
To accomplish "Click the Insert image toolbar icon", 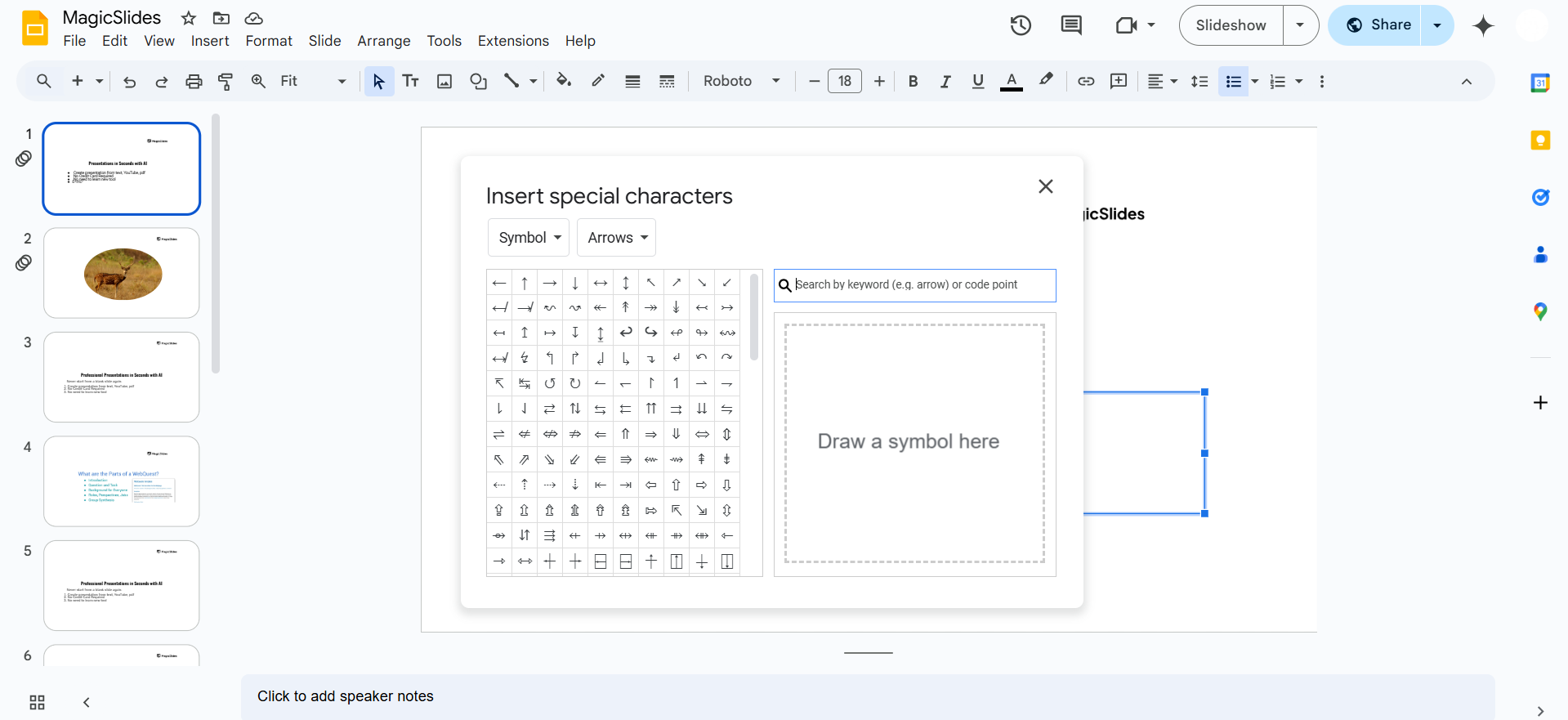I will pyautogui.click(x=444, y=81).
